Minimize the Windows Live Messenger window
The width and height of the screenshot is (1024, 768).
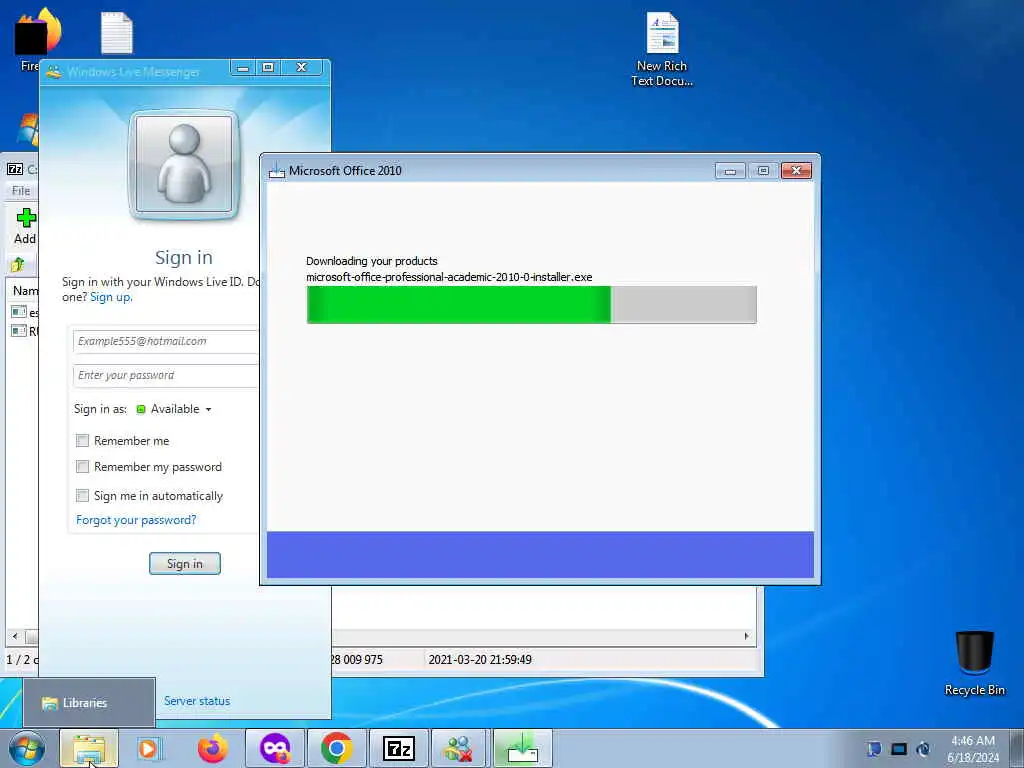tap(243, 68)
